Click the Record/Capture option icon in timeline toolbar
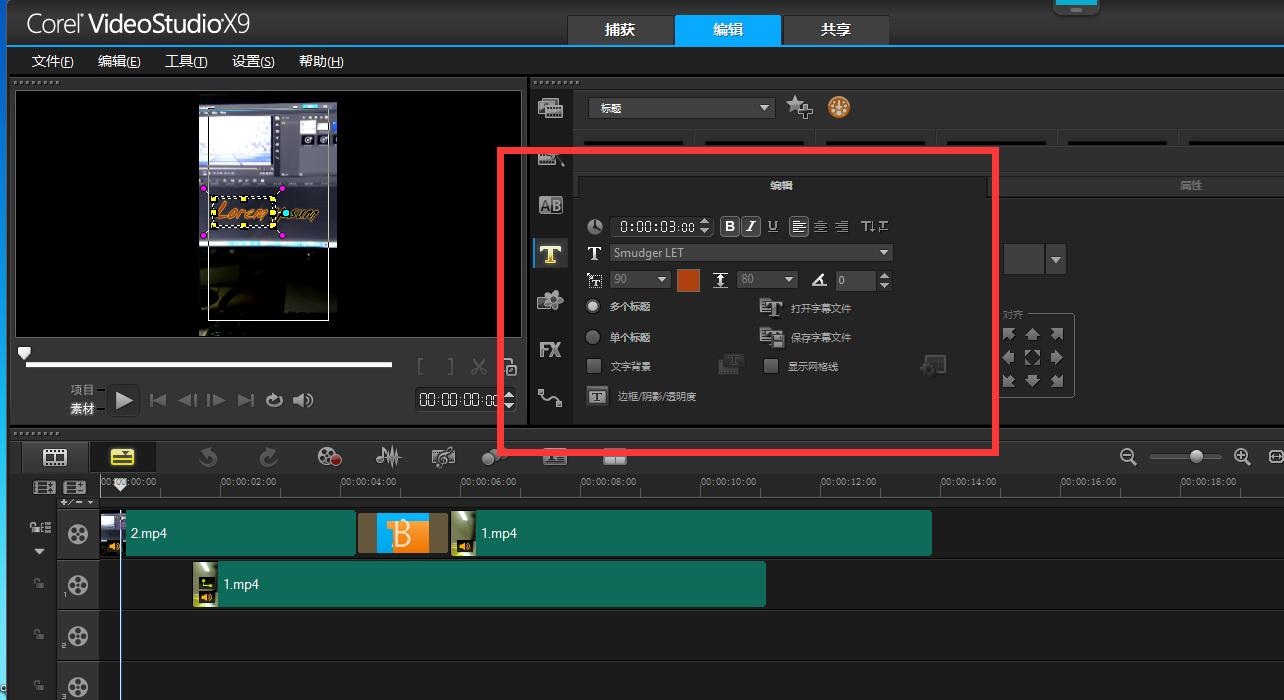 click(329, 457)
